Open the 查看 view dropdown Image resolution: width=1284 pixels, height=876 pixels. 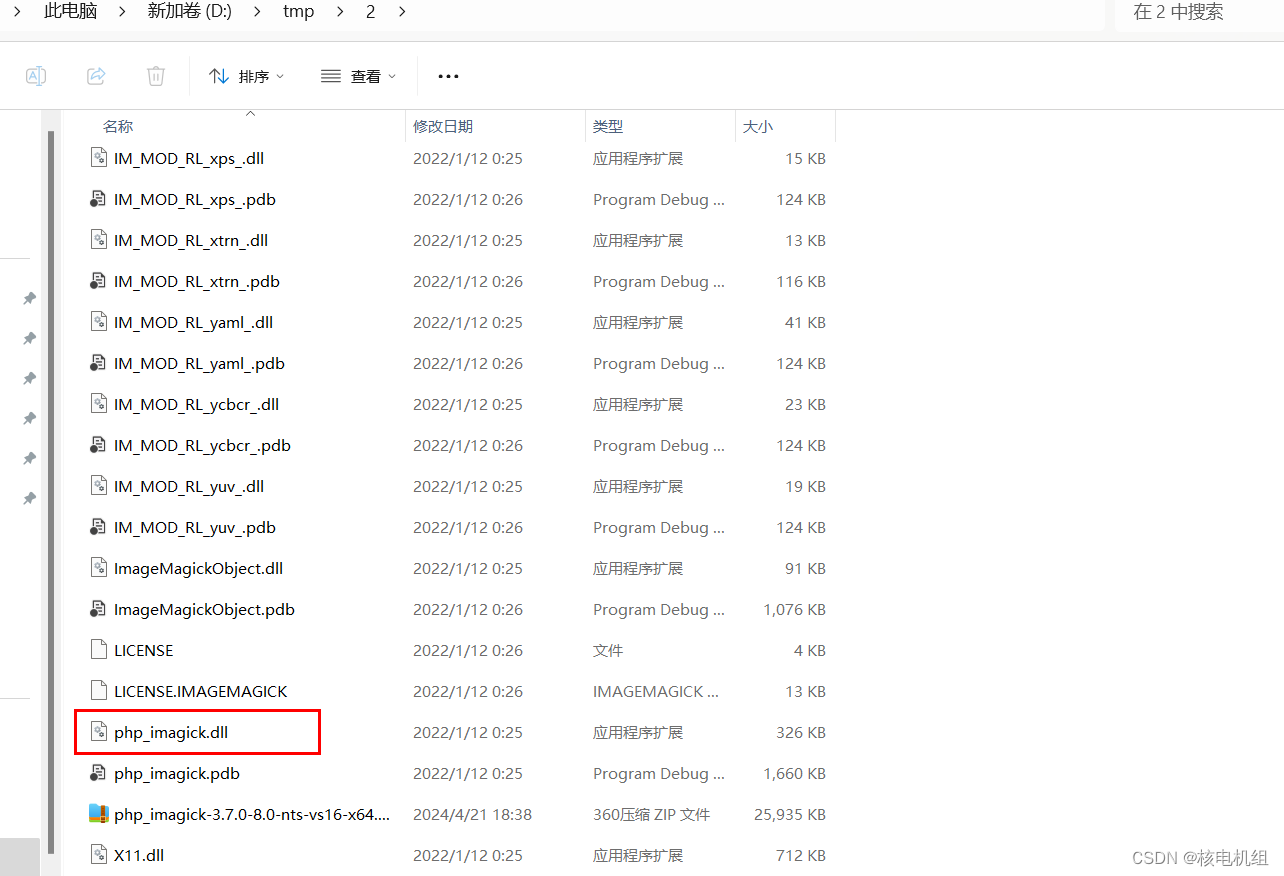tap(357, 75)
